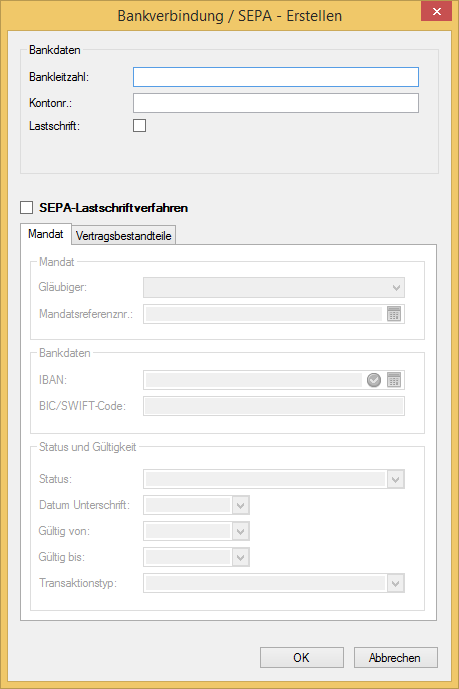Select the Mandat tab
Image resolution: width=459 pixels, height=689 pixels.
[46, 234]
